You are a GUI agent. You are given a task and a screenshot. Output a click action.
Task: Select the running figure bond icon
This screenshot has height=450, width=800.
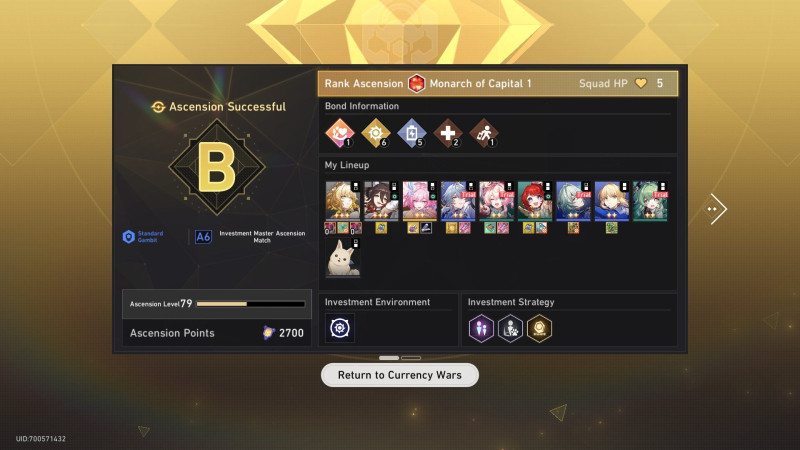point(484,133)
